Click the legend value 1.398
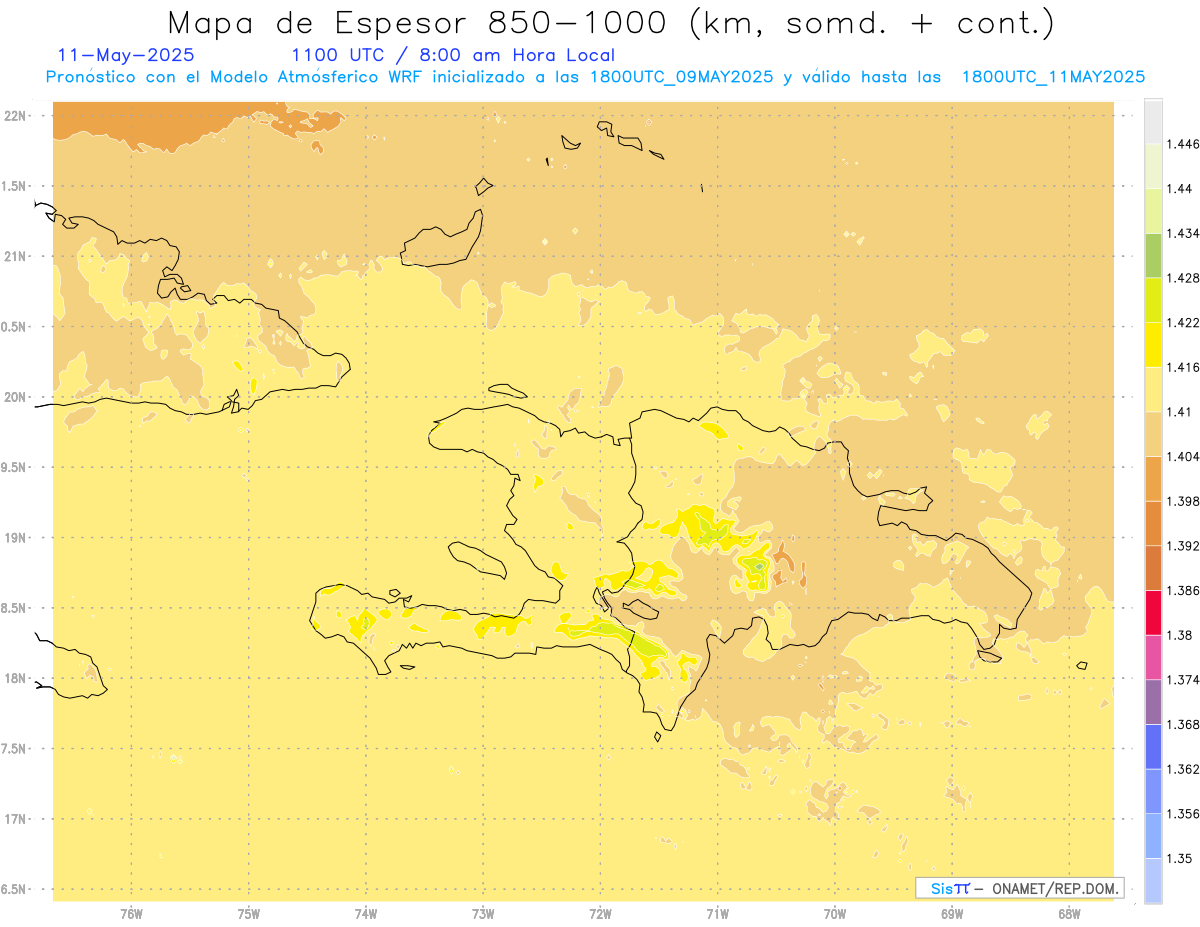The width and height of the screenshot is (1200, 927). (x=1183, y=501)
